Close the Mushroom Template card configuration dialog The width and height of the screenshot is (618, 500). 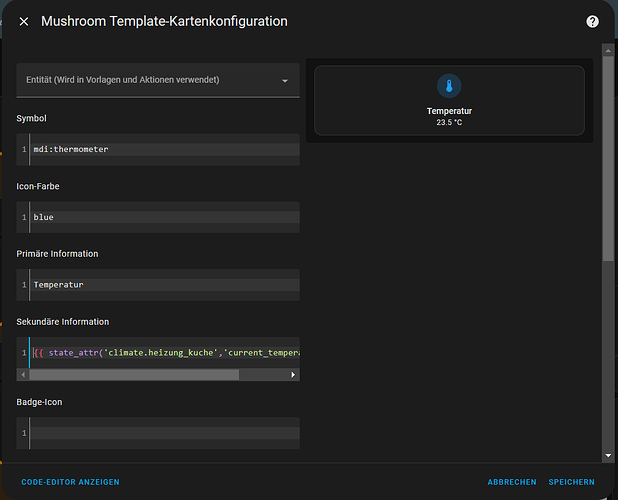coord(24,22)
